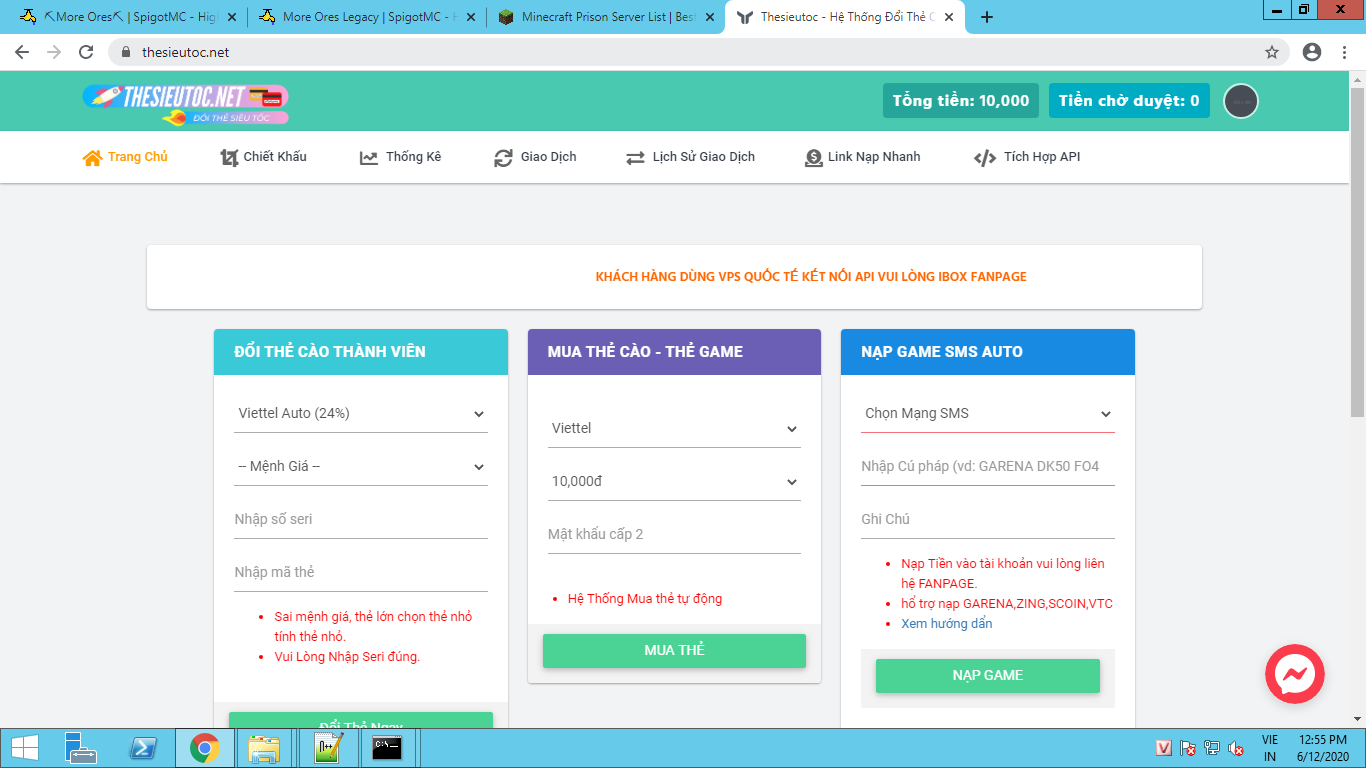Open the Mệnh Giá denomination dropdown

pos(361,467)
